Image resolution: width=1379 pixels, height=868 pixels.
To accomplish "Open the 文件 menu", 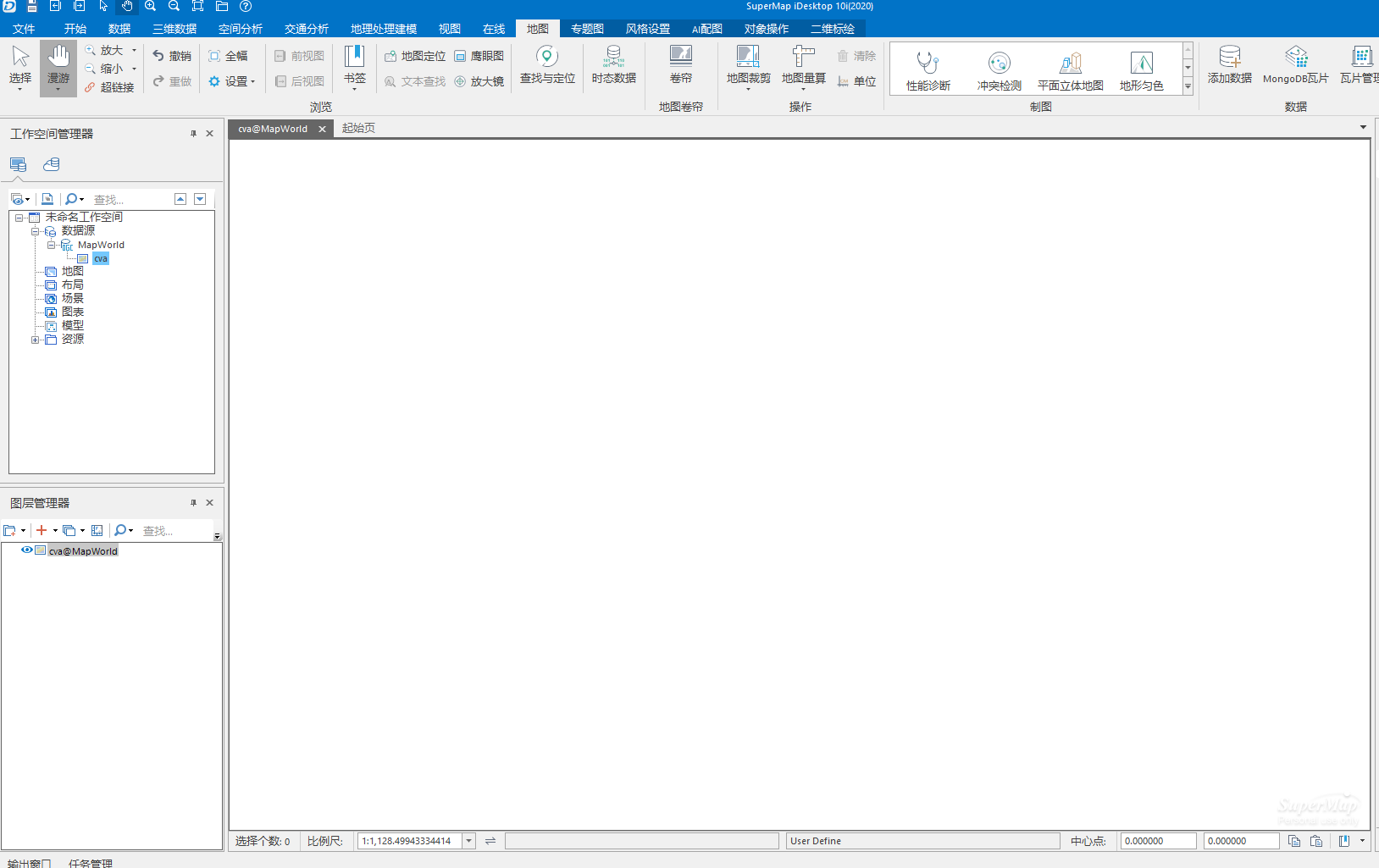I will (x=24, y=29).
